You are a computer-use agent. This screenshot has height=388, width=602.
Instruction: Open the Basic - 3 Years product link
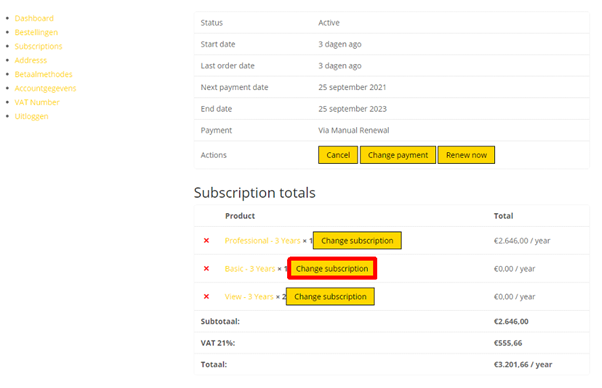250,269
